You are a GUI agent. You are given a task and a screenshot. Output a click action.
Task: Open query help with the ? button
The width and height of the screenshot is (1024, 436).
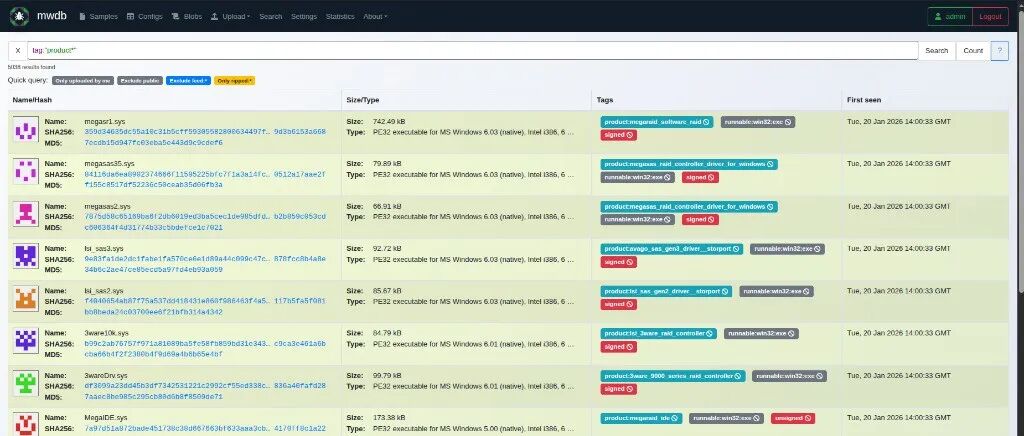(x=999, y=50)
